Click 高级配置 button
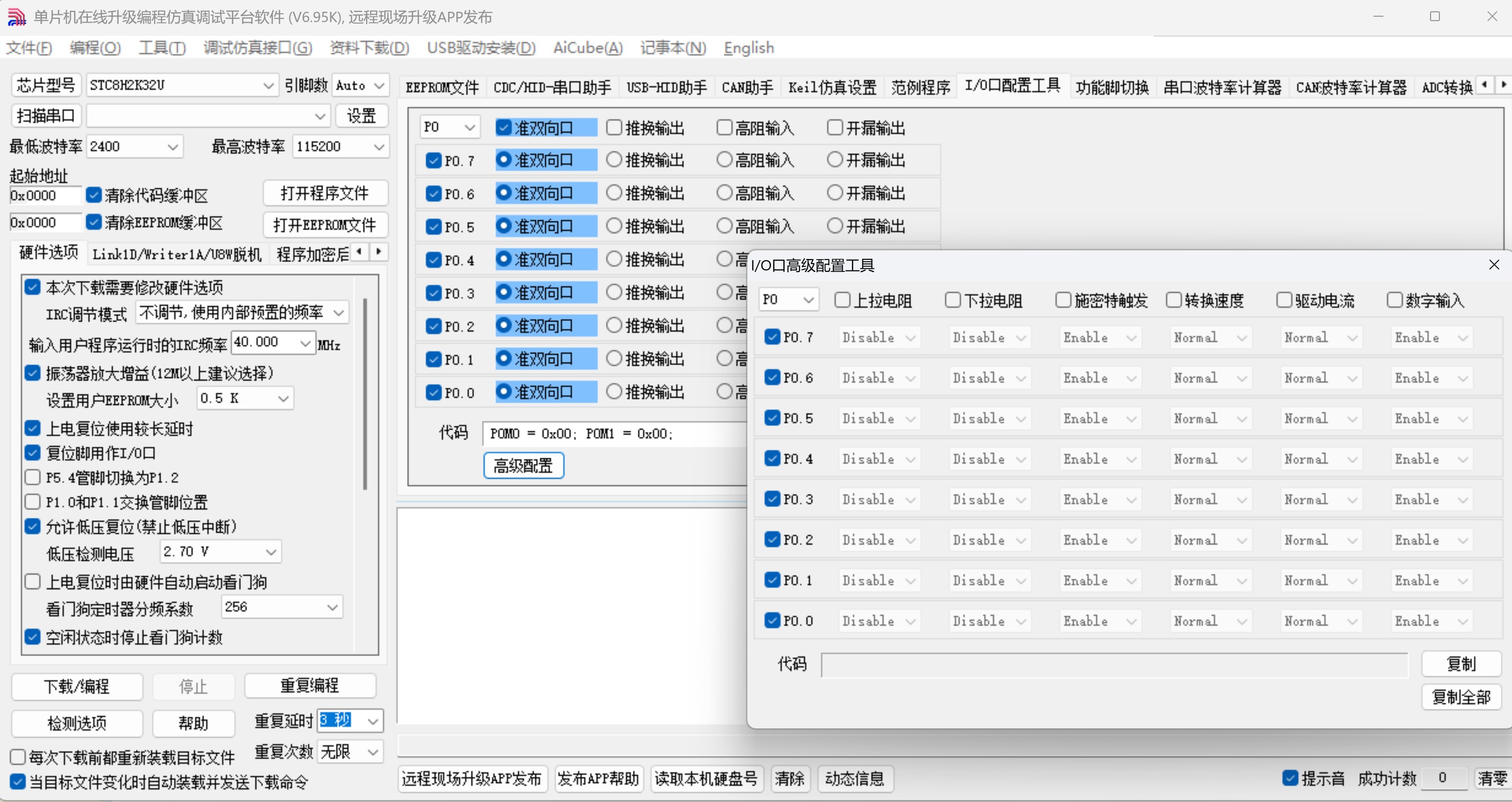Screen dimensions: 1512x802 523,466
